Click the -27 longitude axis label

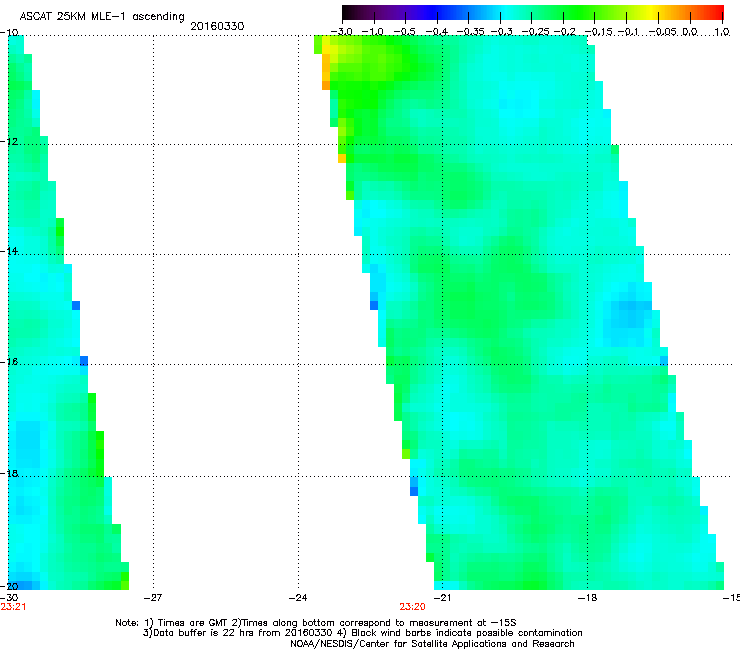click(153, 598)
